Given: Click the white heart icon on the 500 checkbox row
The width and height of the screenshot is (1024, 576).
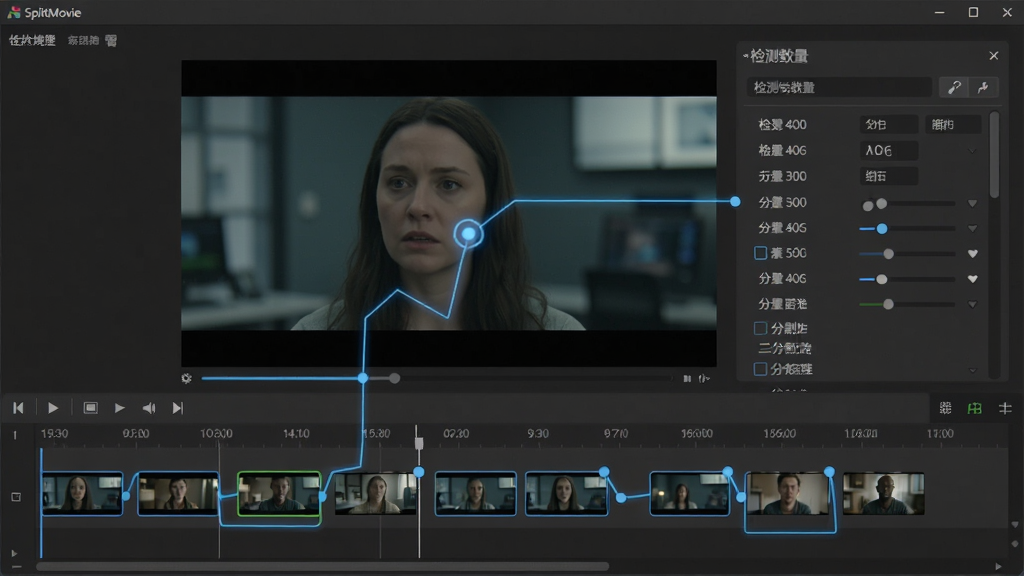Looking at the screenshot, I should click(x=972, y=253).
